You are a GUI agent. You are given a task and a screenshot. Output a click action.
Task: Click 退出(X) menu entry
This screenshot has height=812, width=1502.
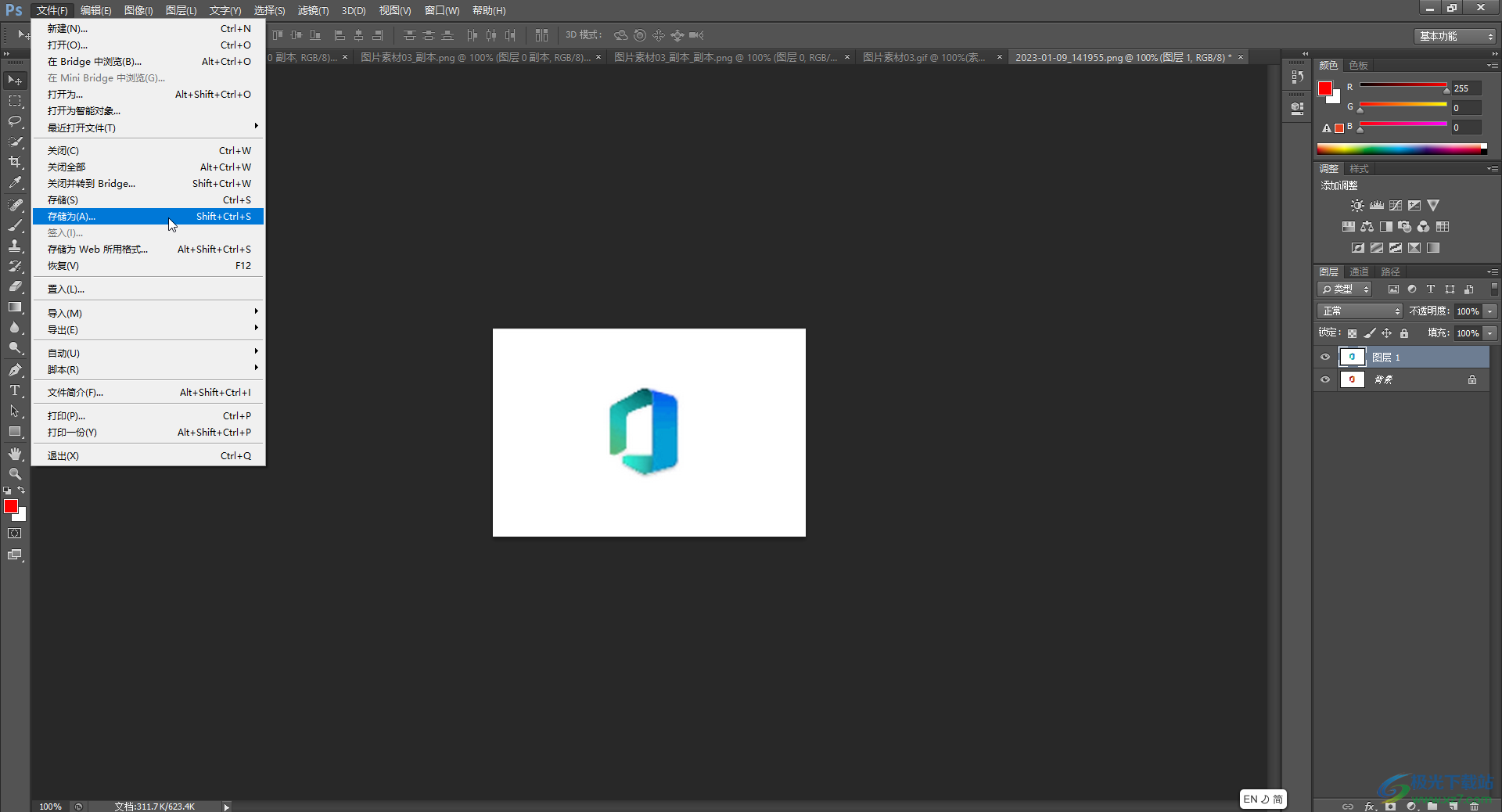pos(149,456)
